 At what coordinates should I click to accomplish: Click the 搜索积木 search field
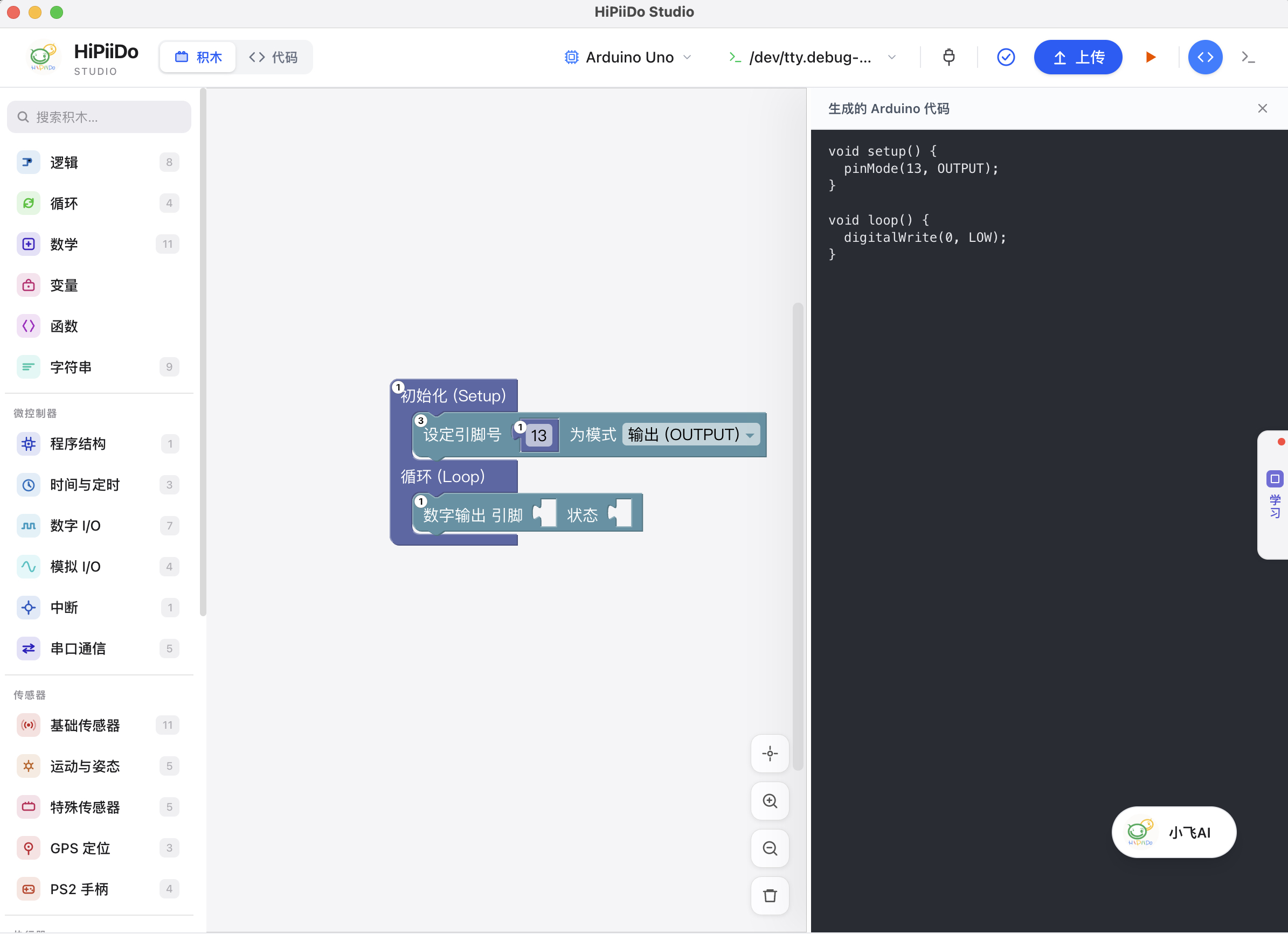tap(99, 117)
